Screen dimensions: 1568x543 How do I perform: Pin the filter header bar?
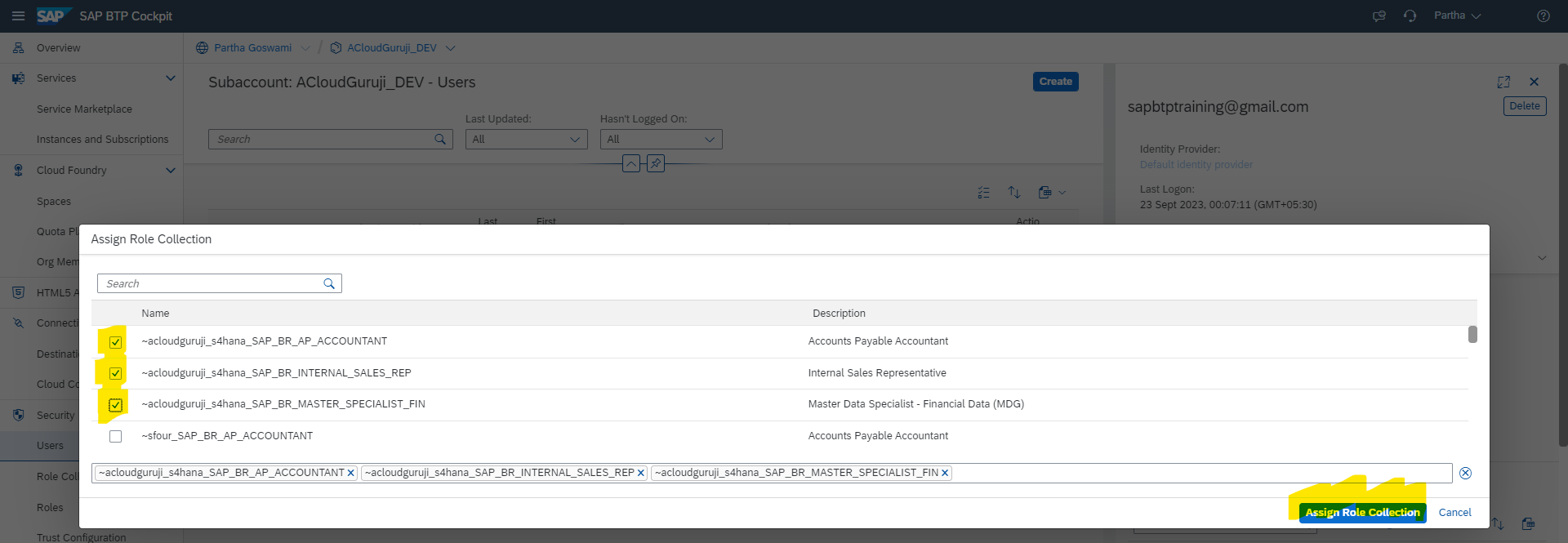[x=655, y=164]
